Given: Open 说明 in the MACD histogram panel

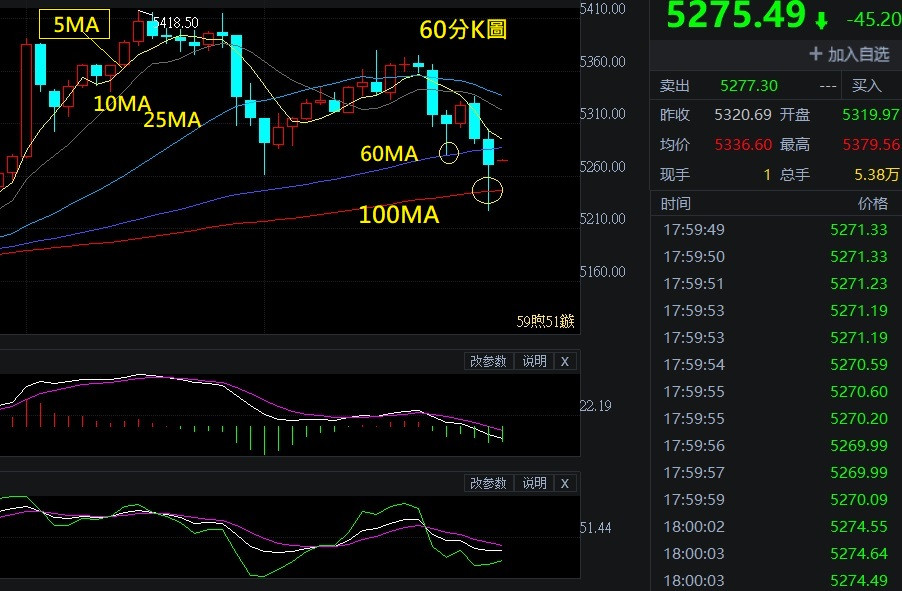Looking at the screenshot, I should tap(535, 362).
